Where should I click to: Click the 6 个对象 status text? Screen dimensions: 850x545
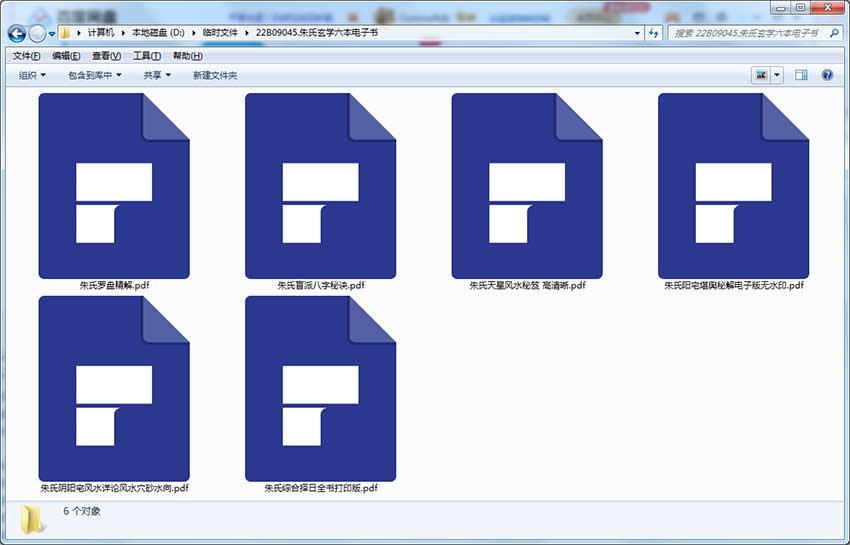pyautogui.click(x=82, y=511)
